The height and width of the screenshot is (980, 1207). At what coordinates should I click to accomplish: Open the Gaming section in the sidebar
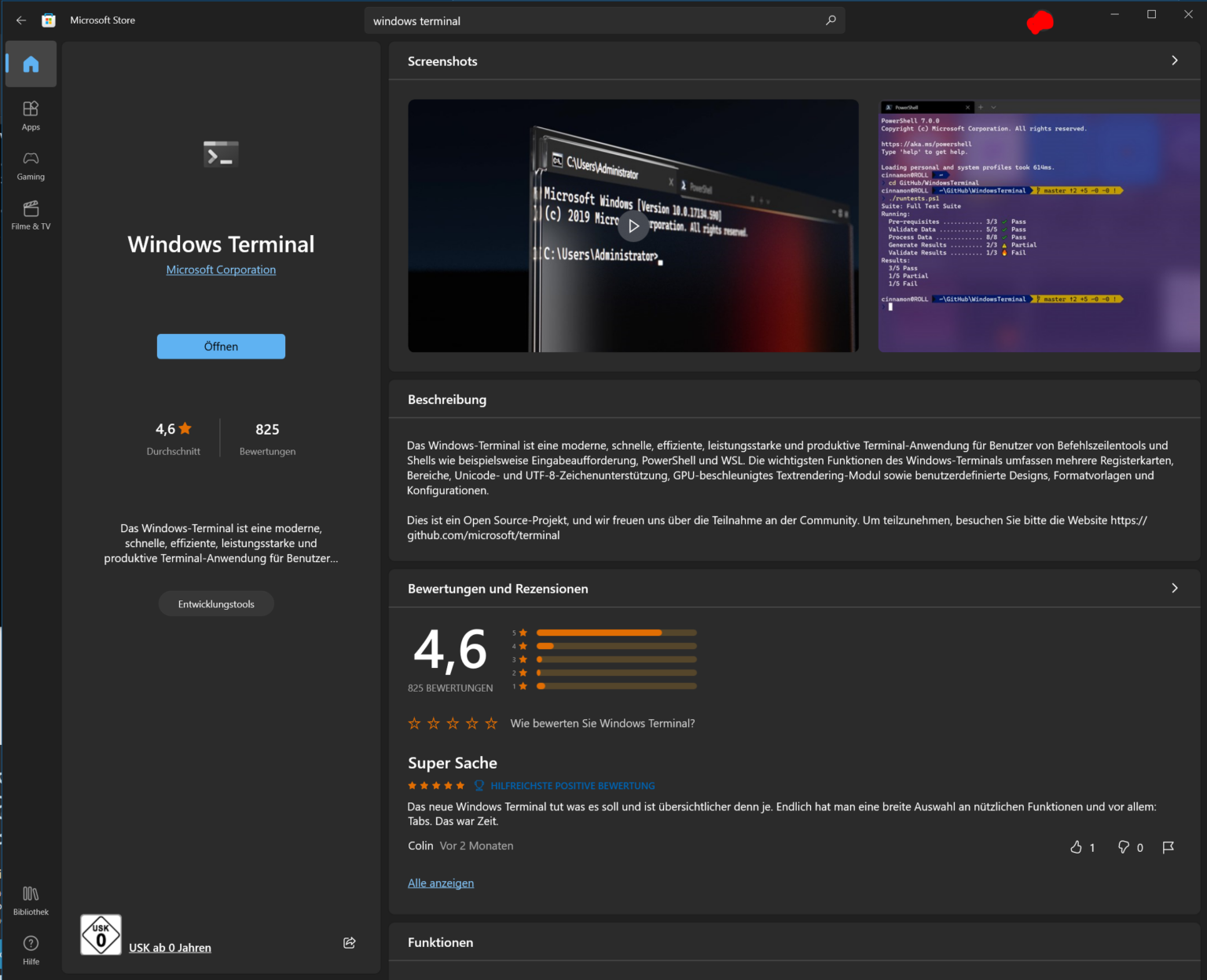31,165
